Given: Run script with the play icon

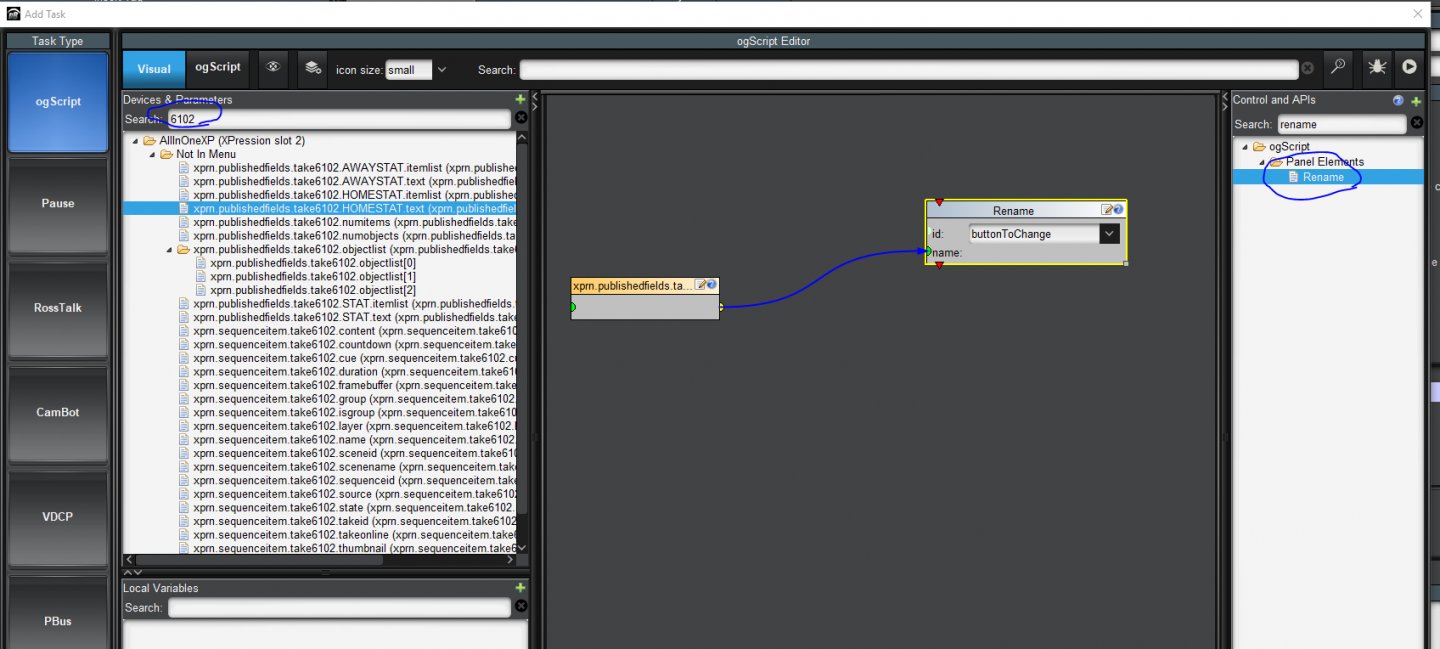Looking at the screenshot, I should point(1409,67).
